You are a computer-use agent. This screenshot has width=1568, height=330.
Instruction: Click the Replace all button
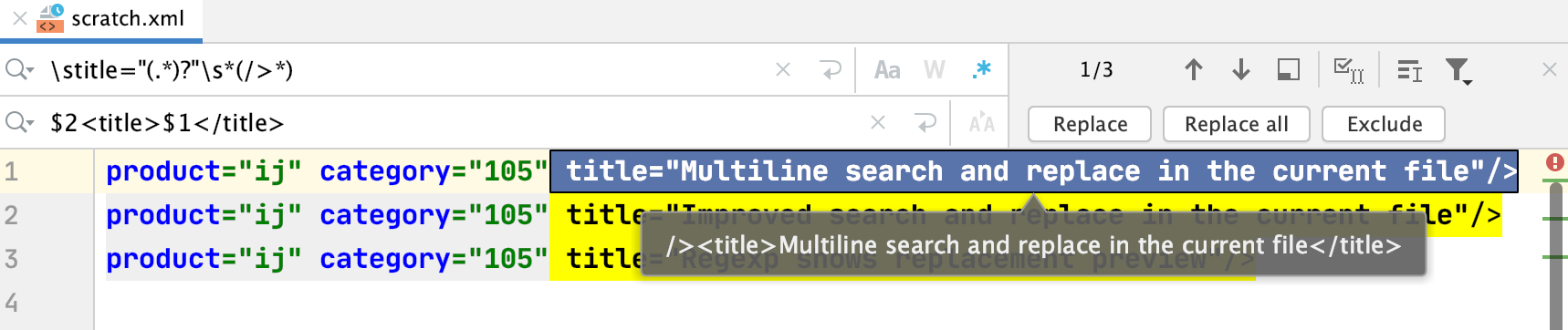[1236, 124]
